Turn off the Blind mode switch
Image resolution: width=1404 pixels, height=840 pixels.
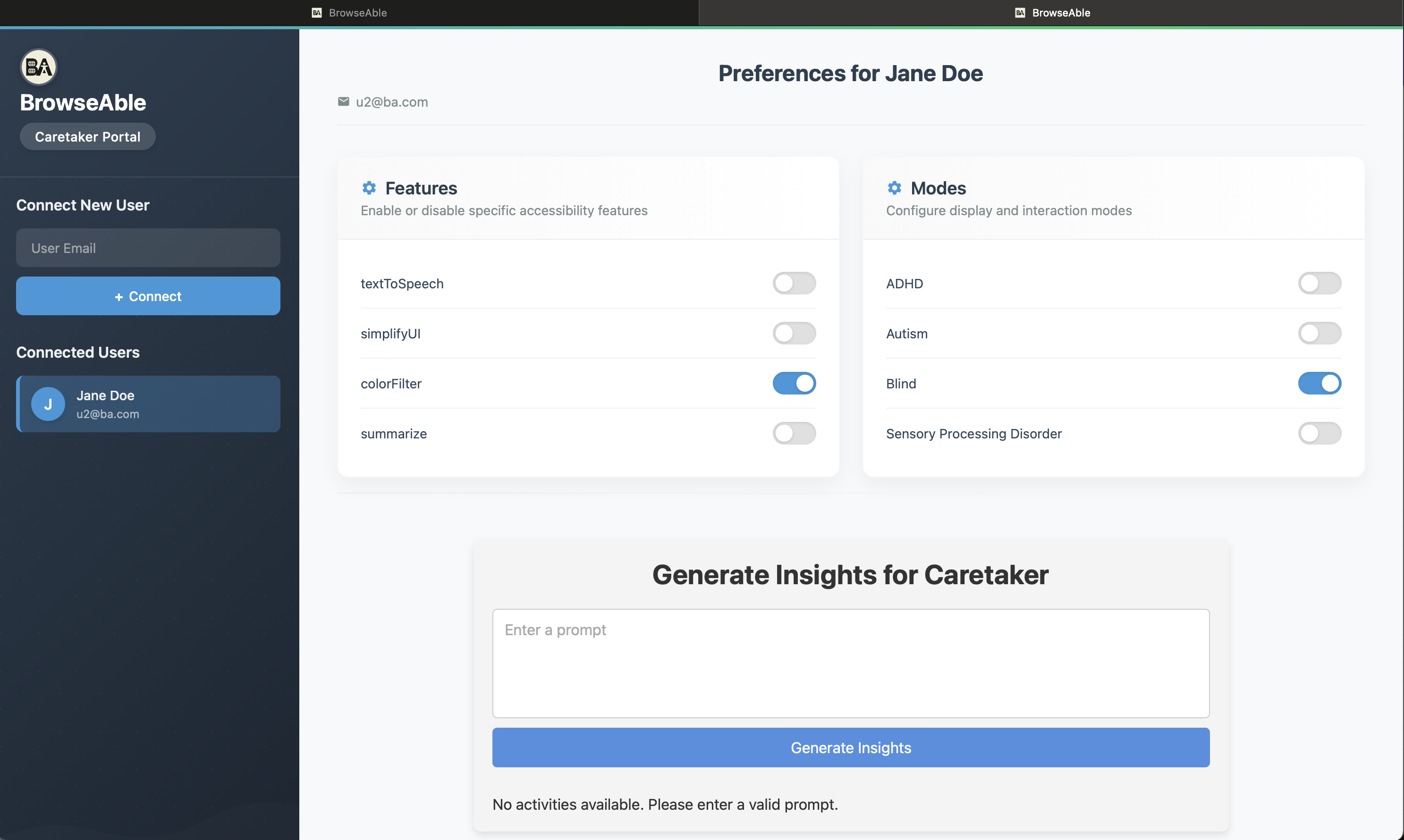pyautogui.click(x=1319, y=383)
